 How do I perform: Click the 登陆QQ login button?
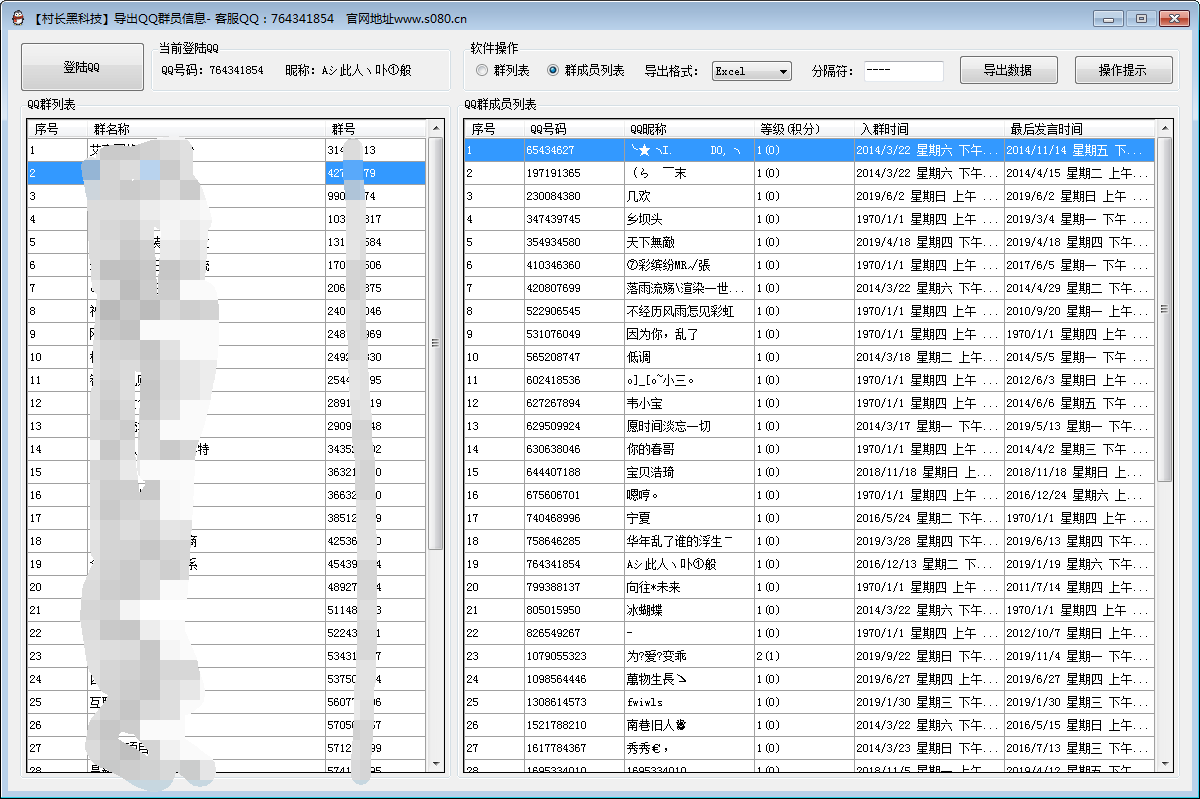[x=82, y=67]
